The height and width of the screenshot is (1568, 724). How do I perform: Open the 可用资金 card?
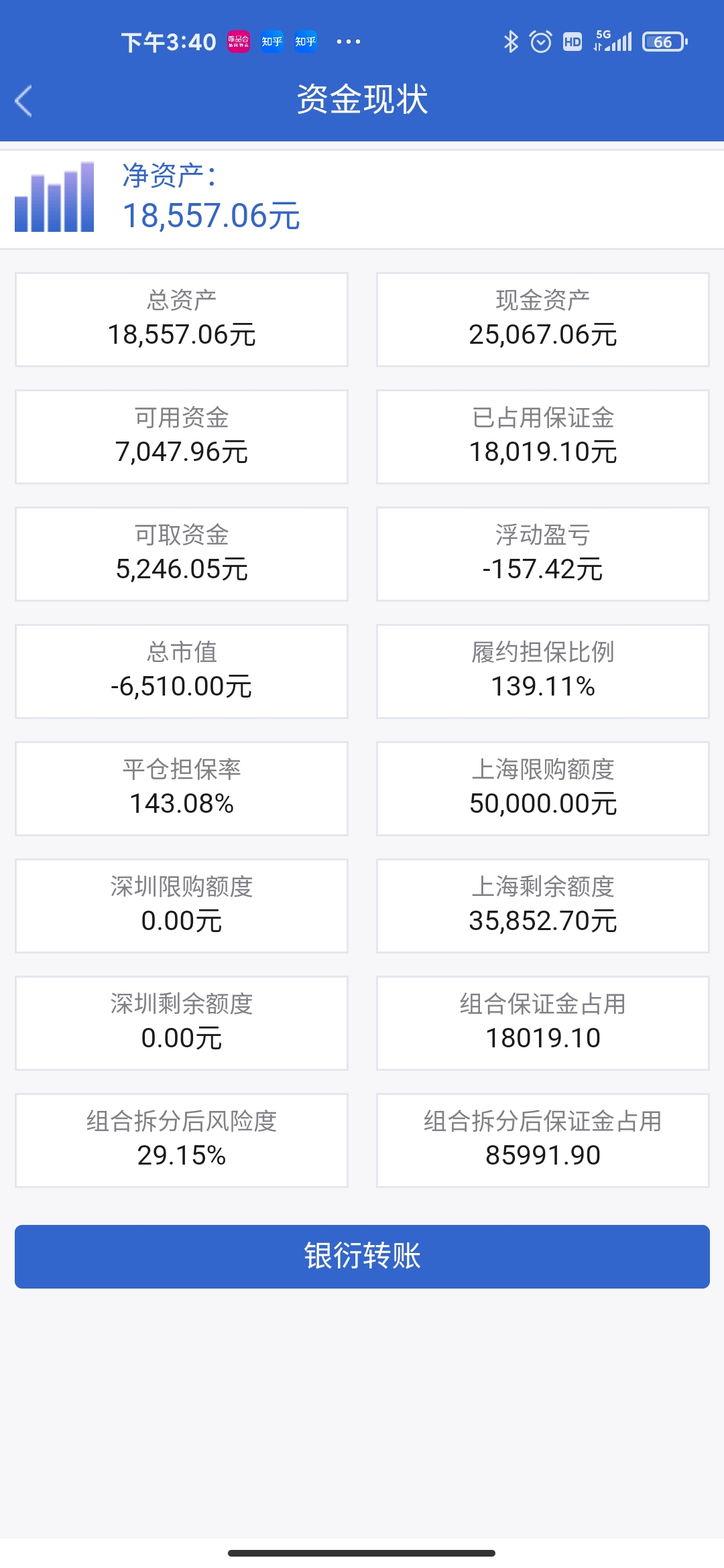click(182, 437)
